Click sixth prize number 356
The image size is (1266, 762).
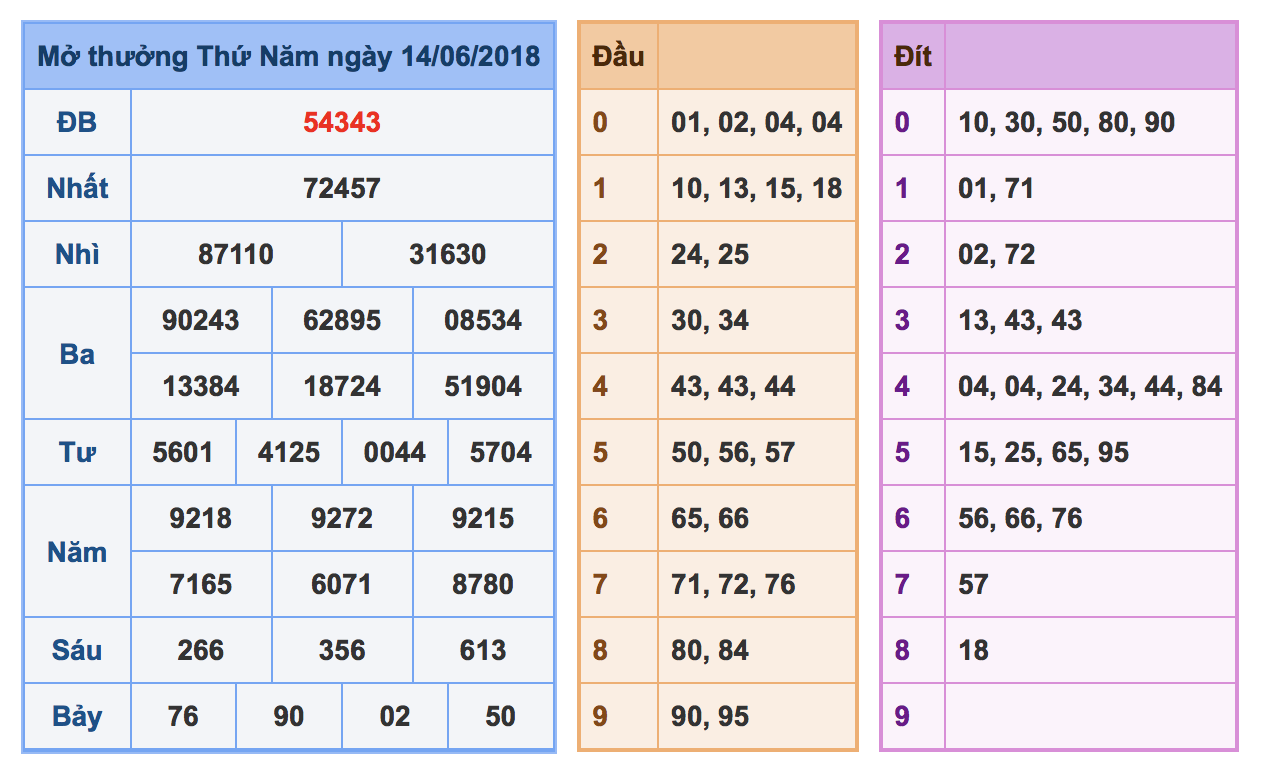click(342, 650)
